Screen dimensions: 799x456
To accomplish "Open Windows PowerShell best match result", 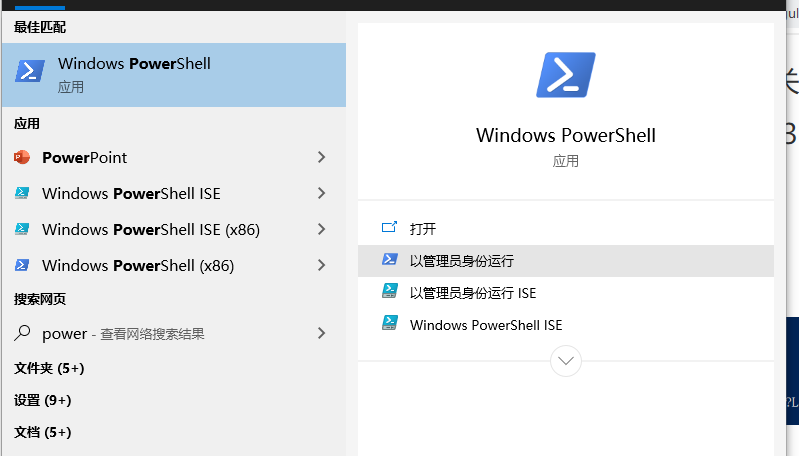I will [174, 75].
